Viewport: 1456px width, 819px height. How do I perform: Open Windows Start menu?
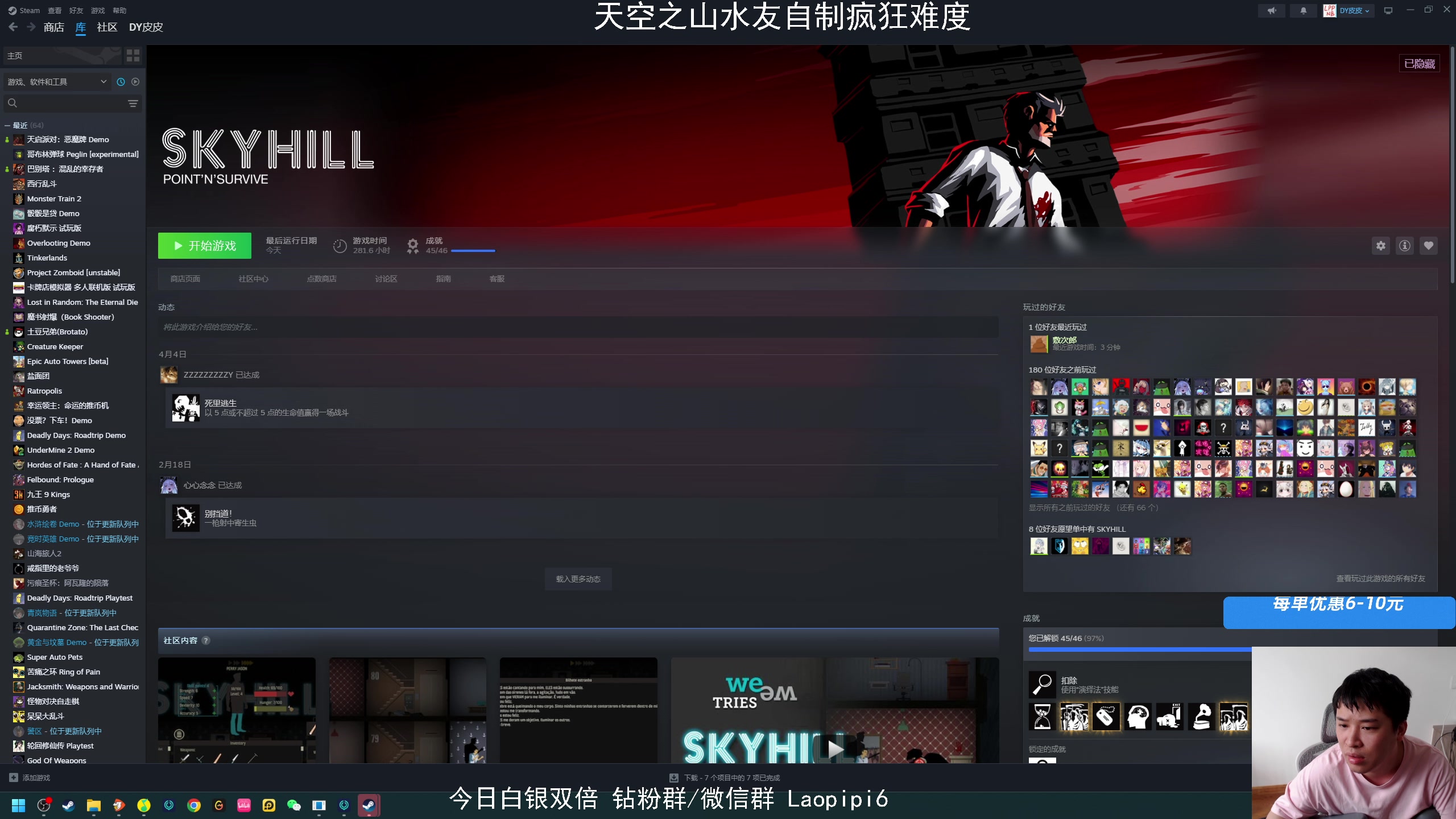click(19, 805)
